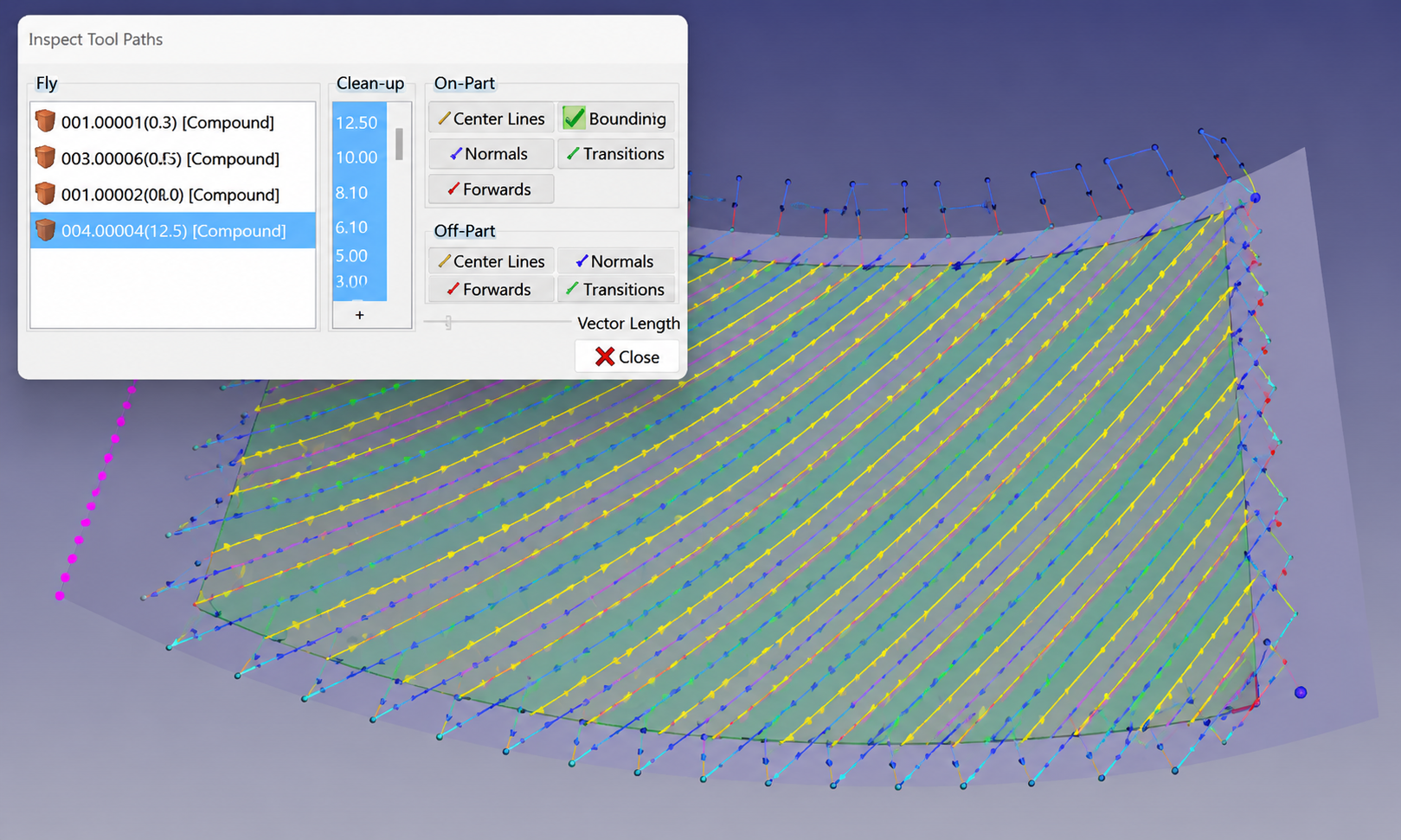Click the Vector Length slider handle
This screenshot has height=840, width=1401.
448,323
